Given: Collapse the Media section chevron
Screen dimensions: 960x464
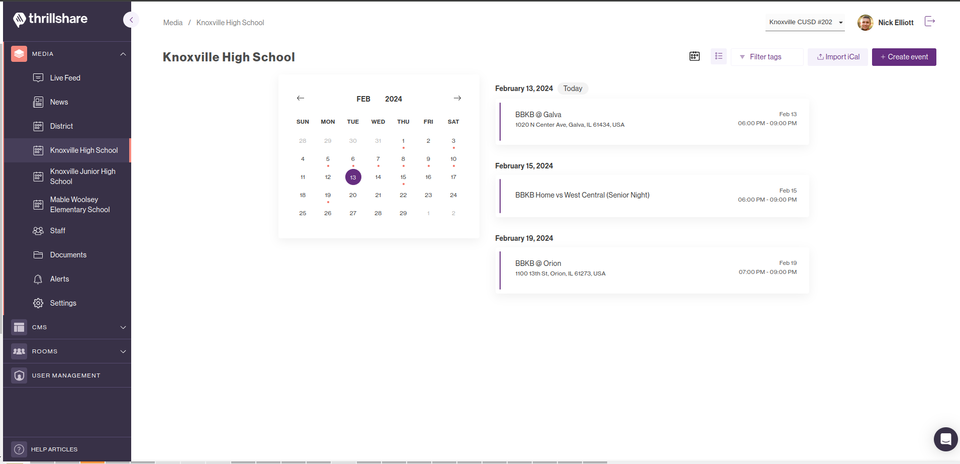Looking at the screenshot, I should click(x=123, y=54).
